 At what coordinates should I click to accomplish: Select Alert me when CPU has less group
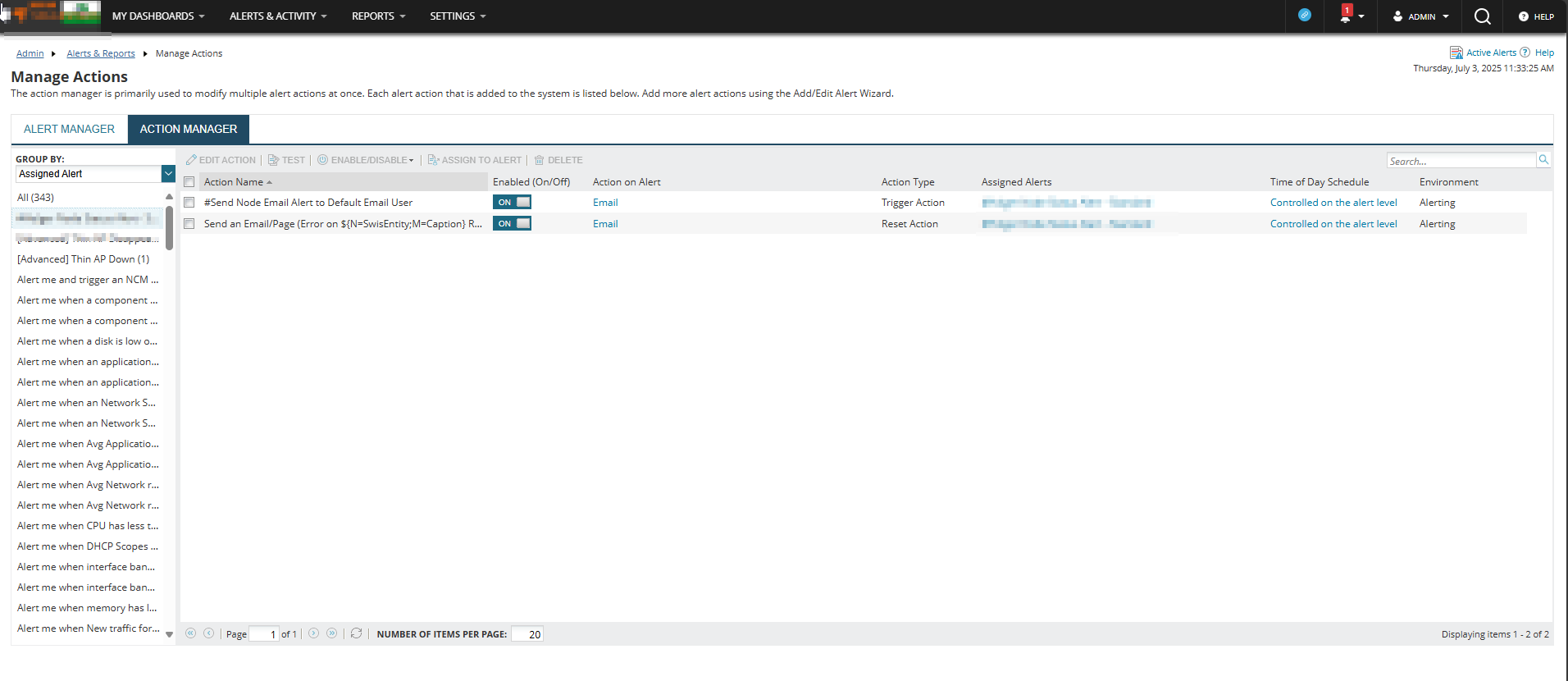[x=88, y=526]
